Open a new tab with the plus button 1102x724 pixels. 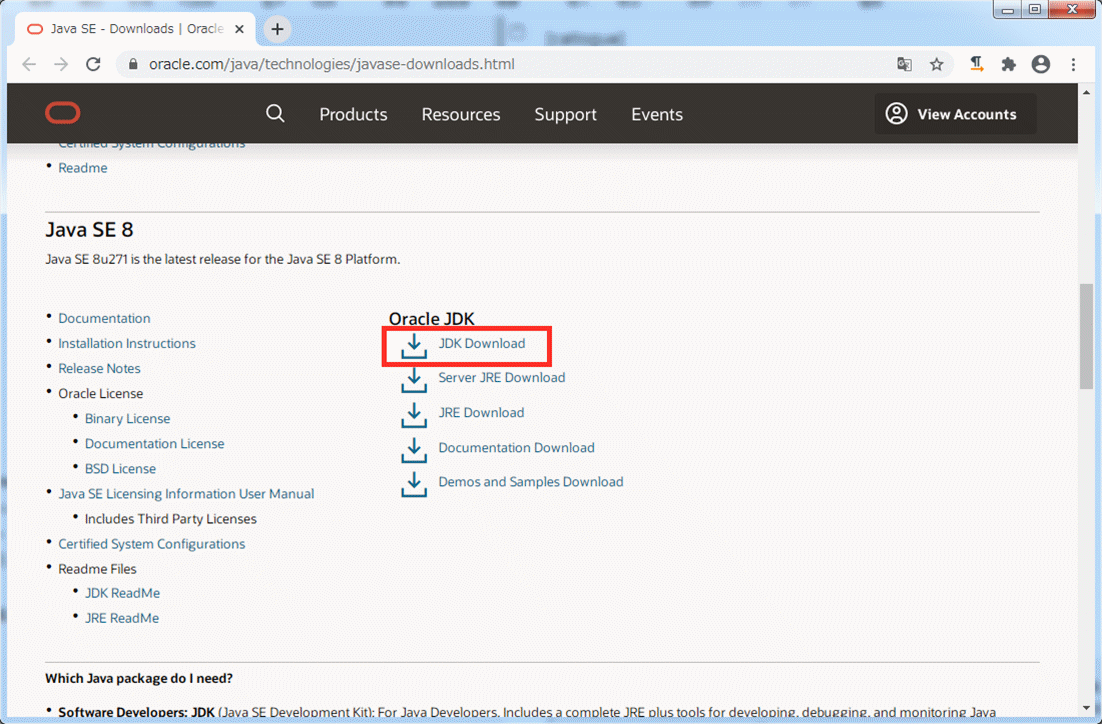point(277,29)
